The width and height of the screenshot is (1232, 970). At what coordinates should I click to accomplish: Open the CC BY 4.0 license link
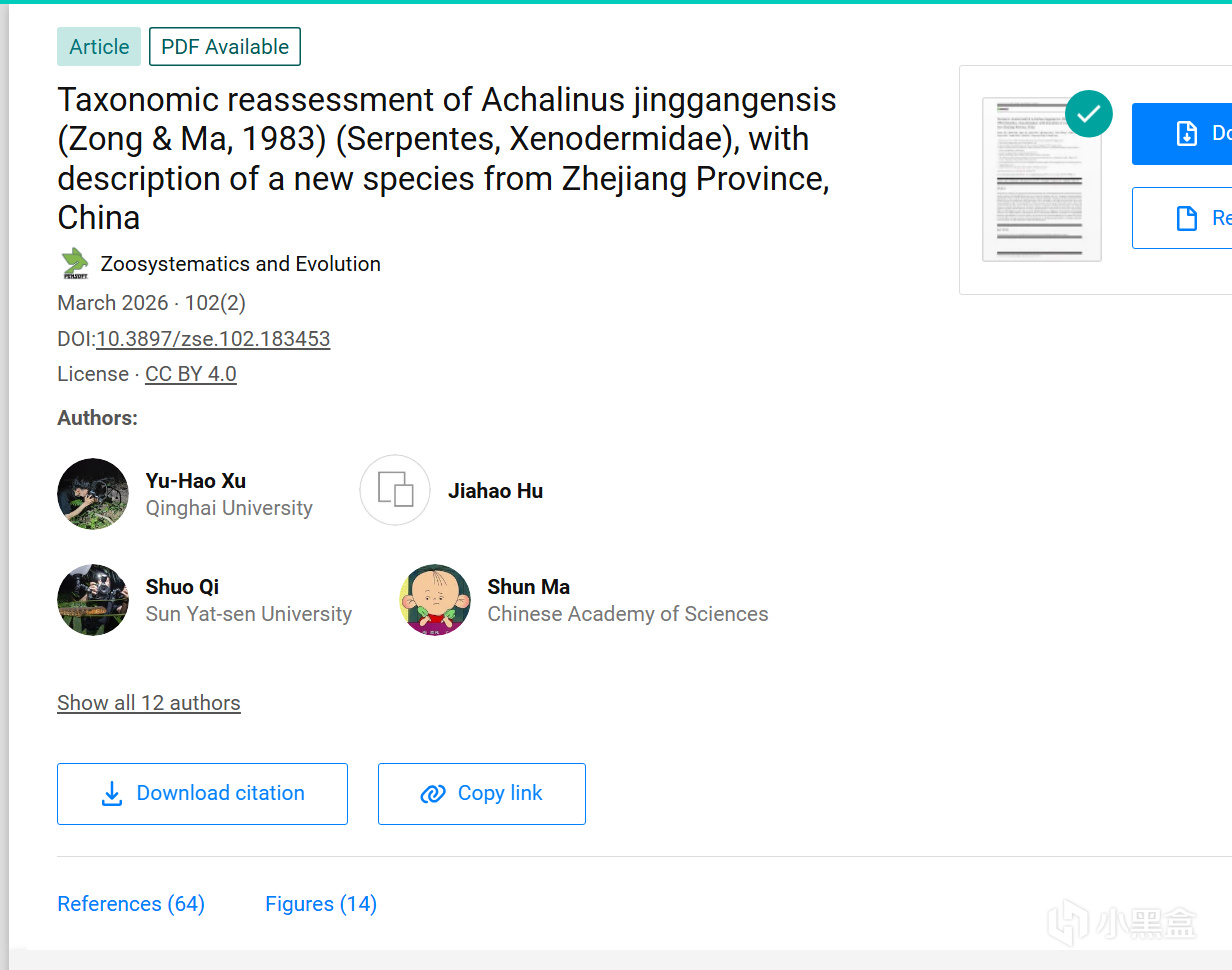(x=191, y=374)
